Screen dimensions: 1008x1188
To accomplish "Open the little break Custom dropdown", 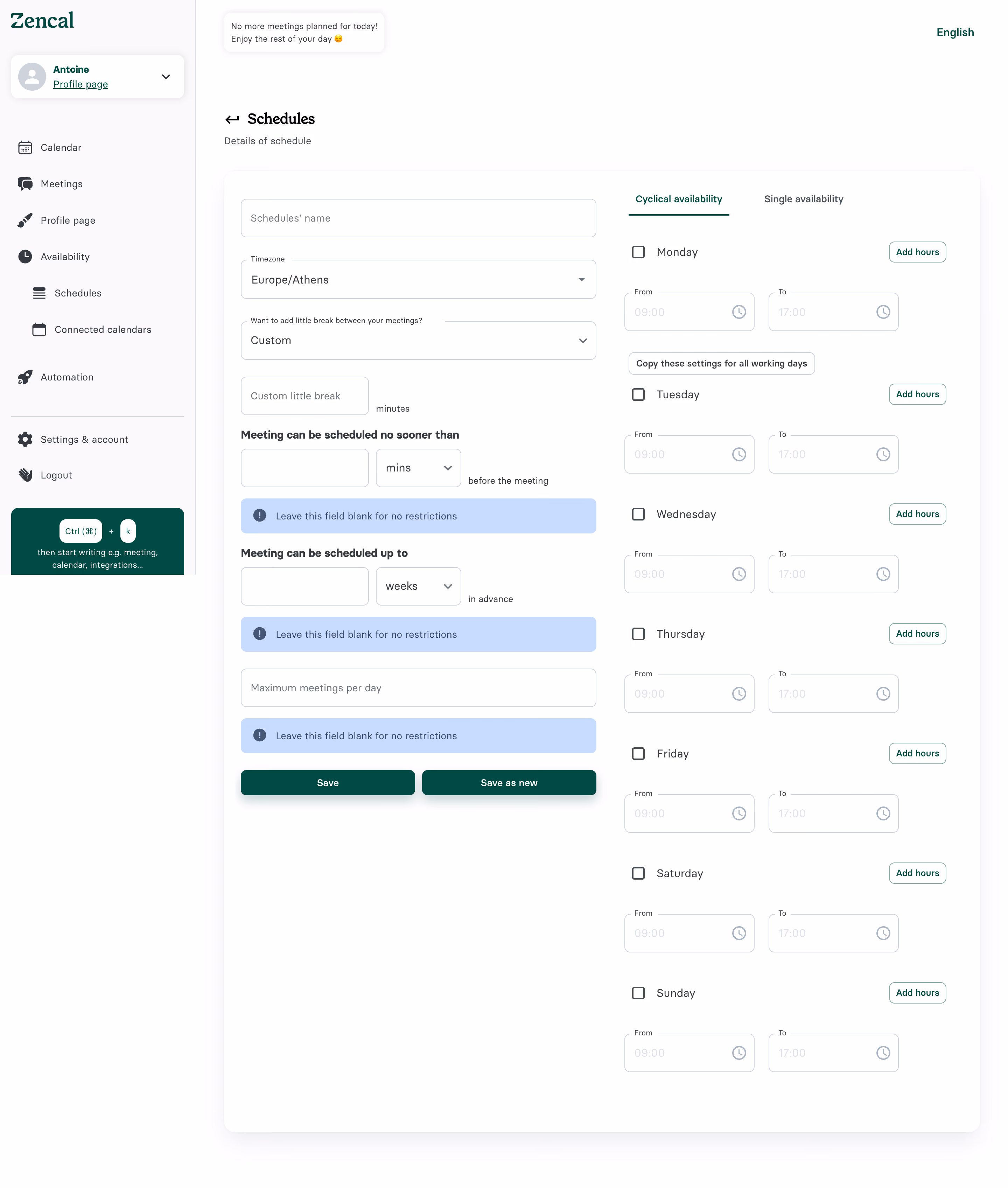I will (x=418, y=341).
